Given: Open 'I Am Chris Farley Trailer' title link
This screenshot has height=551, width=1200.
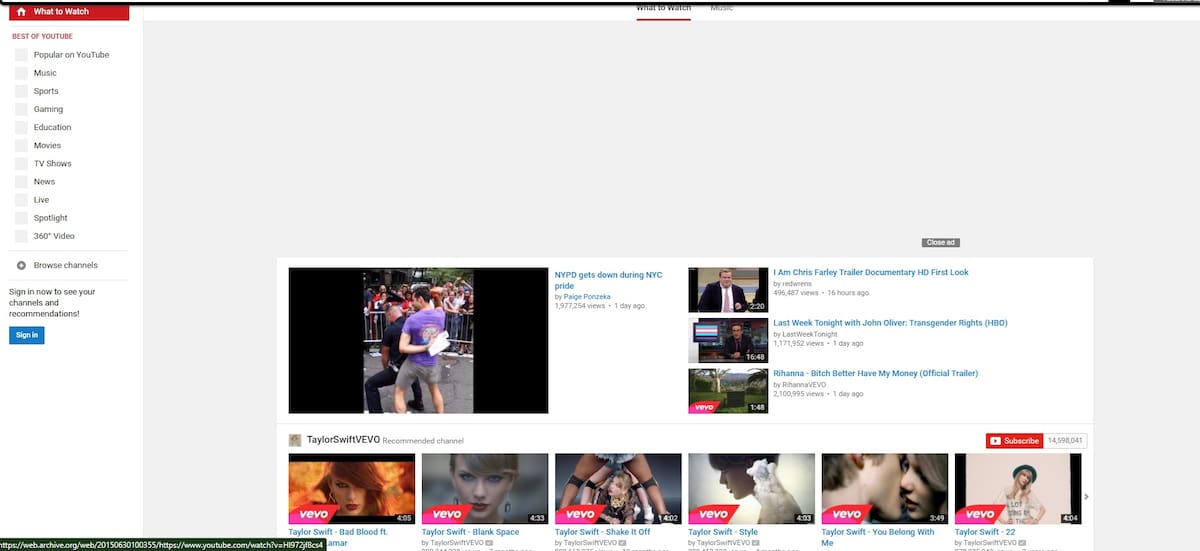Looking at the screenshot, I should (870, 272).
